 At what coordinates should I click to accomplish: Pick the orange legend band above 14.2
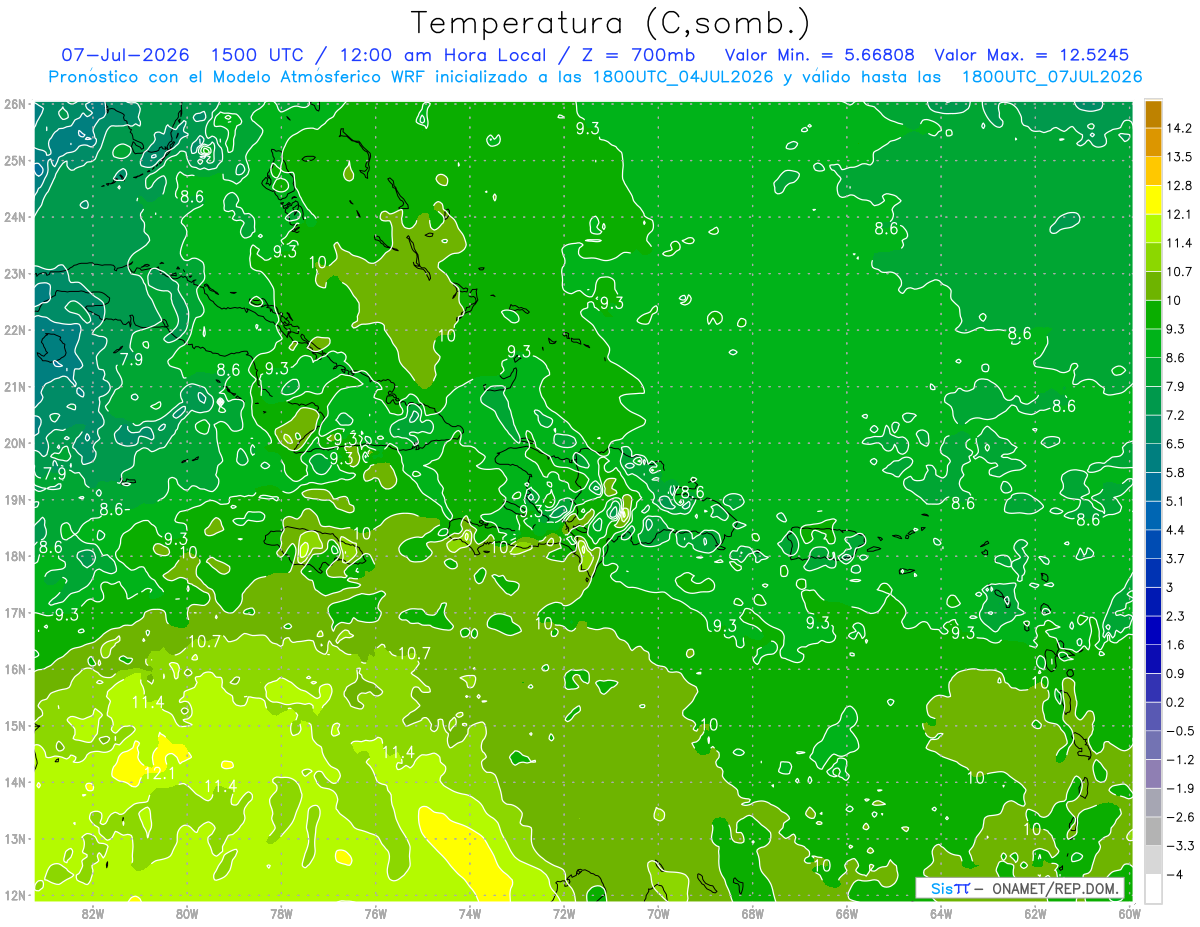(x=1153, y=114)
